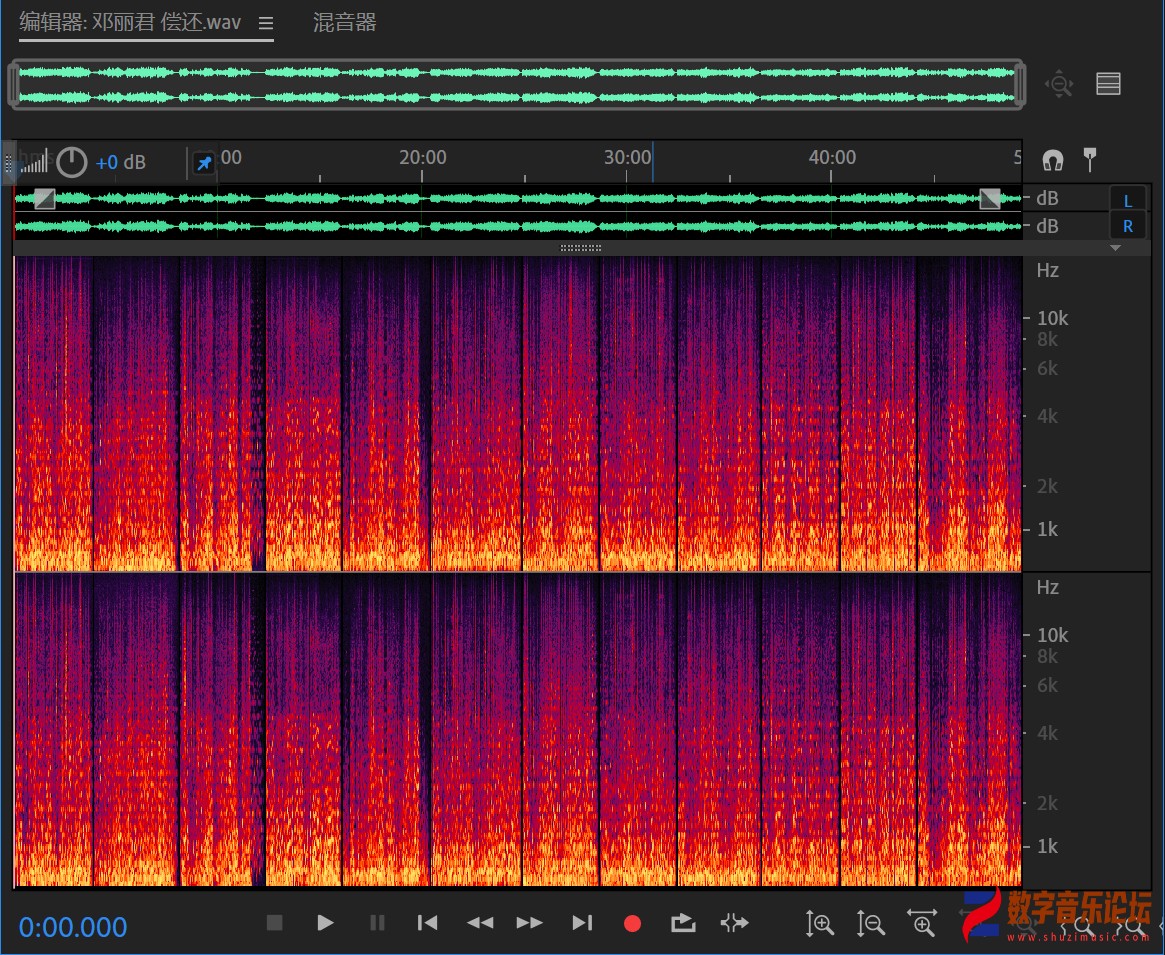Zoom in amplitude

(x=819, y=924)
